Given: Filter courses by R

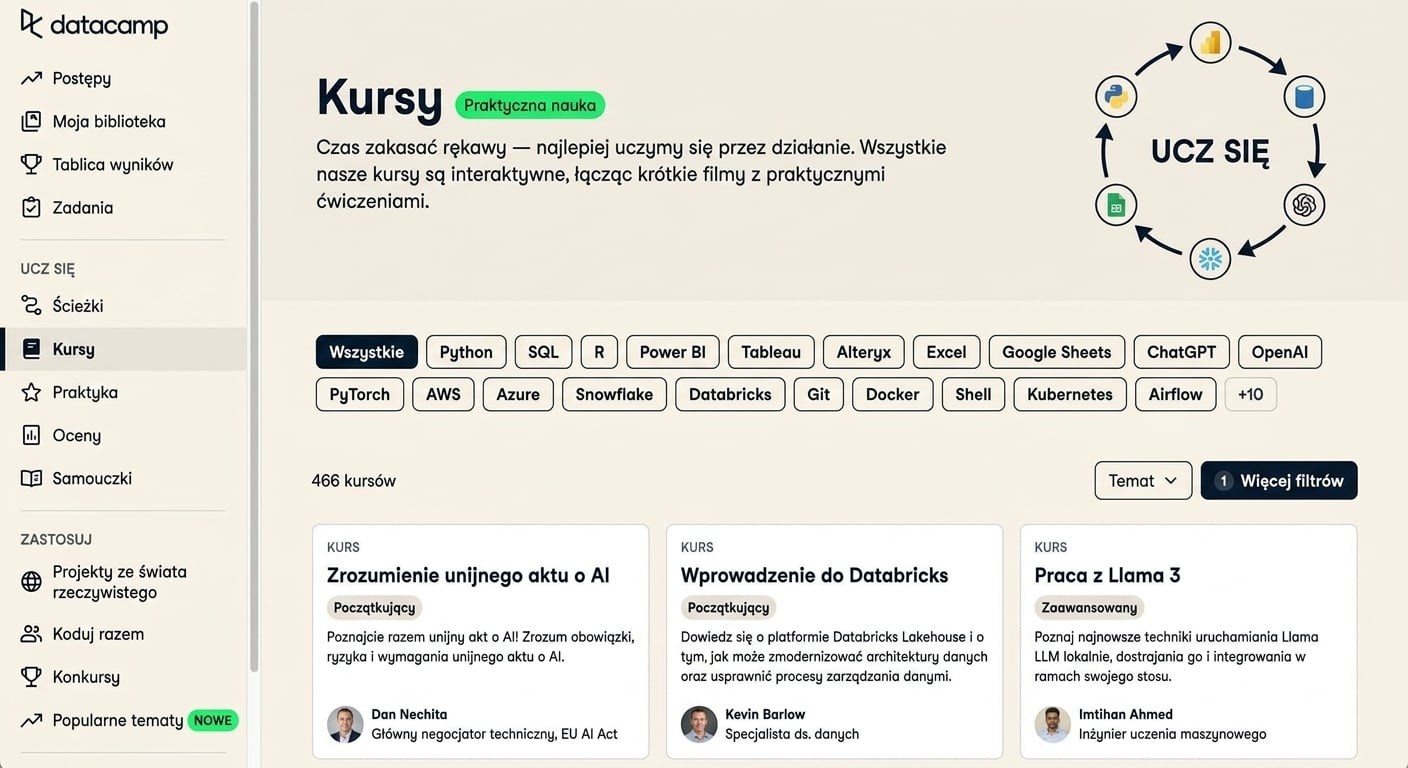Looking at the screenshot, I should point(599,352).
